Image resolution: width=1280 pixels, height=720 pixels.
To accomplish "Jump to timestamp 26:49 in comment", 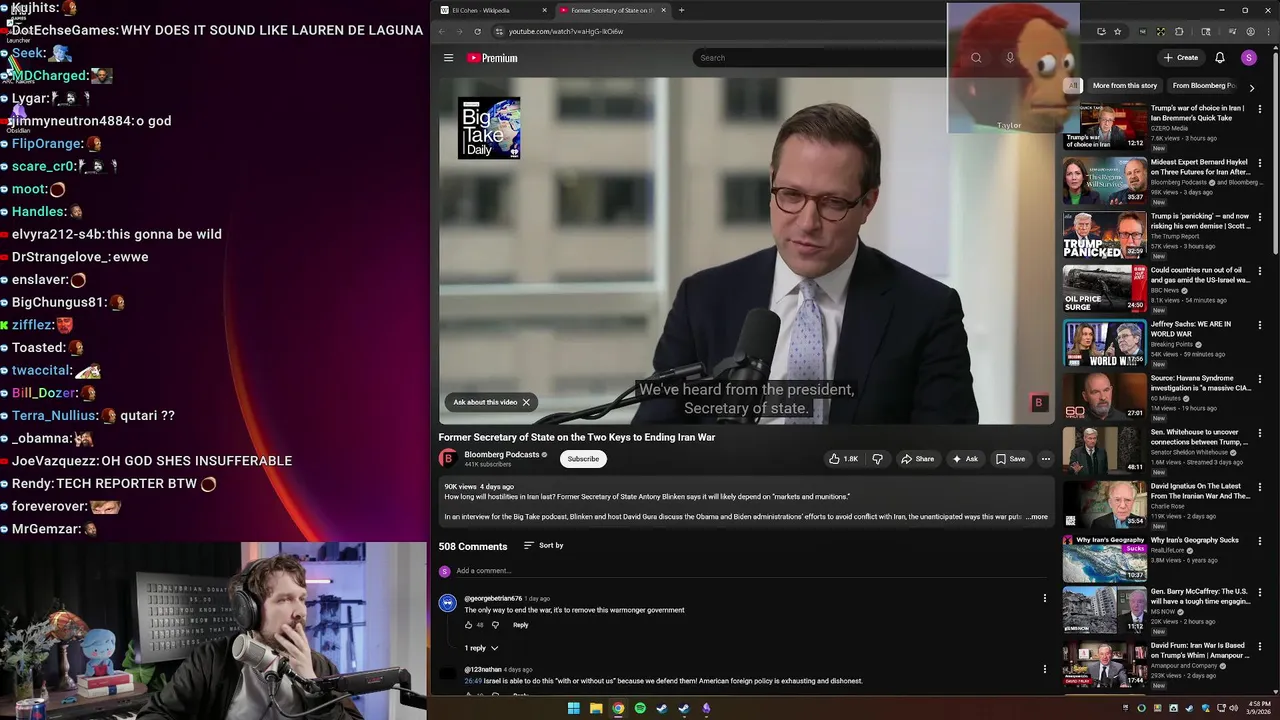I will click(472, 681).
